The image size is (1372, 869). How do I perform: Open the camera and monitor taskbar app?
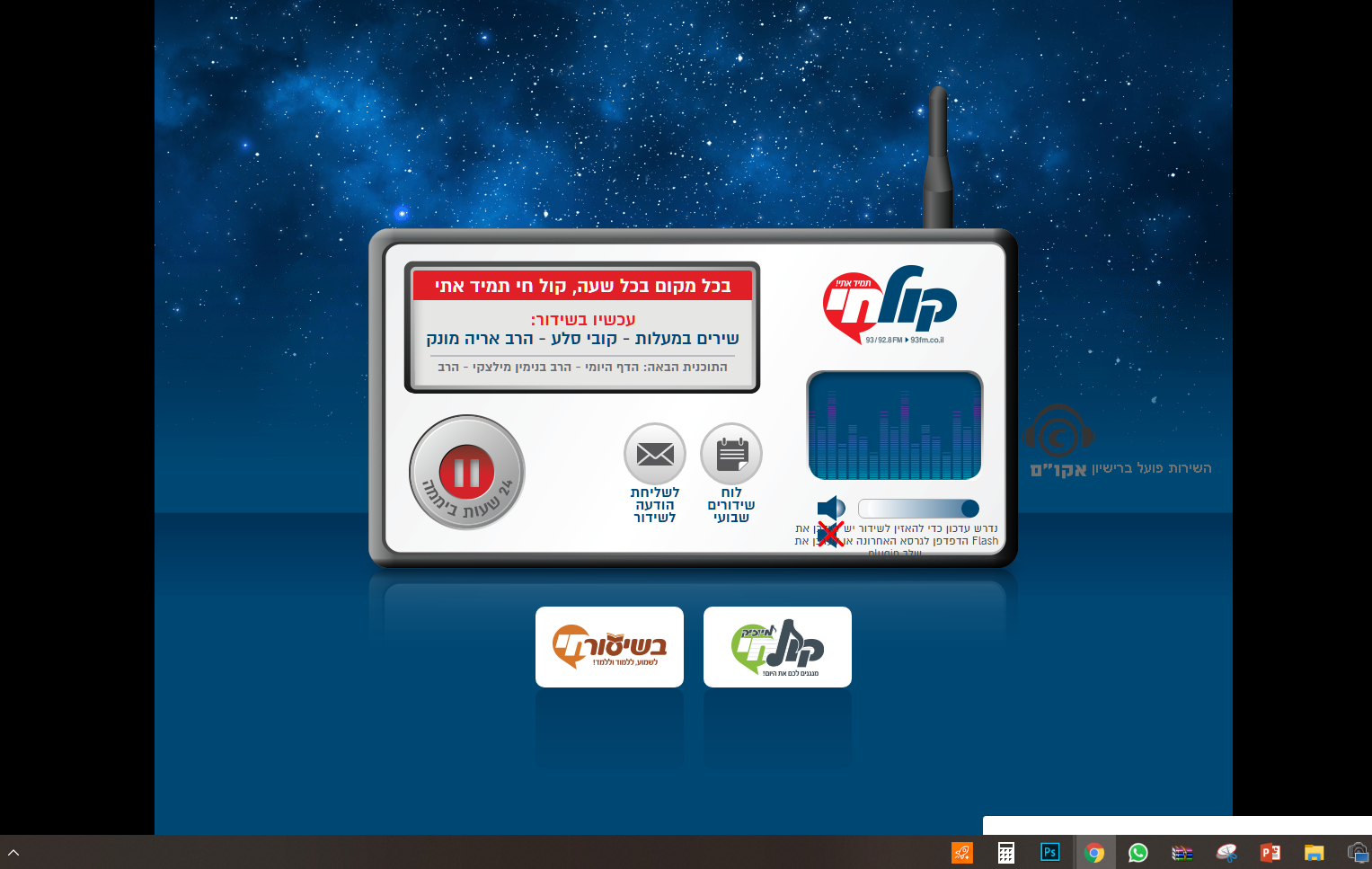pos(1358,852)
